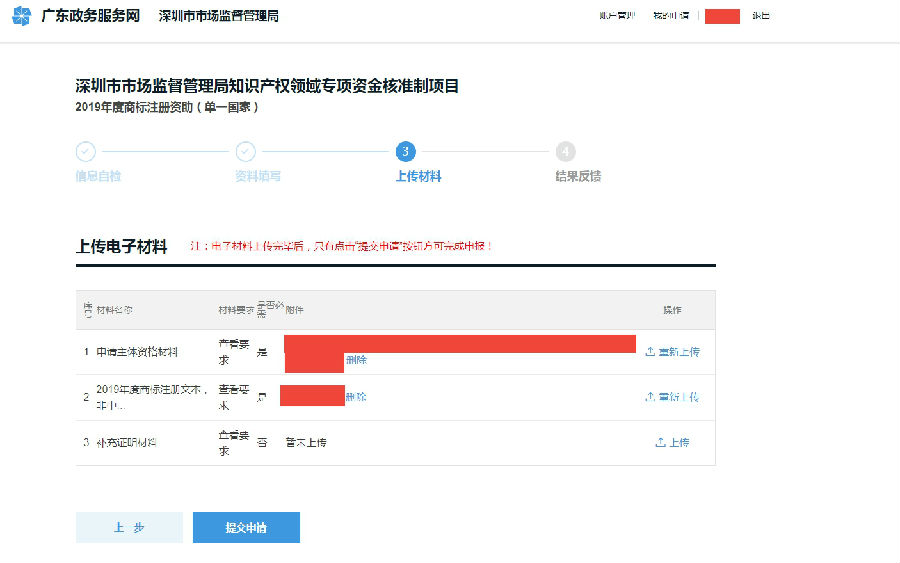Click step 4 结果反馈 circle
Viewport: 900px width, 563px height.
coord(566,152)
